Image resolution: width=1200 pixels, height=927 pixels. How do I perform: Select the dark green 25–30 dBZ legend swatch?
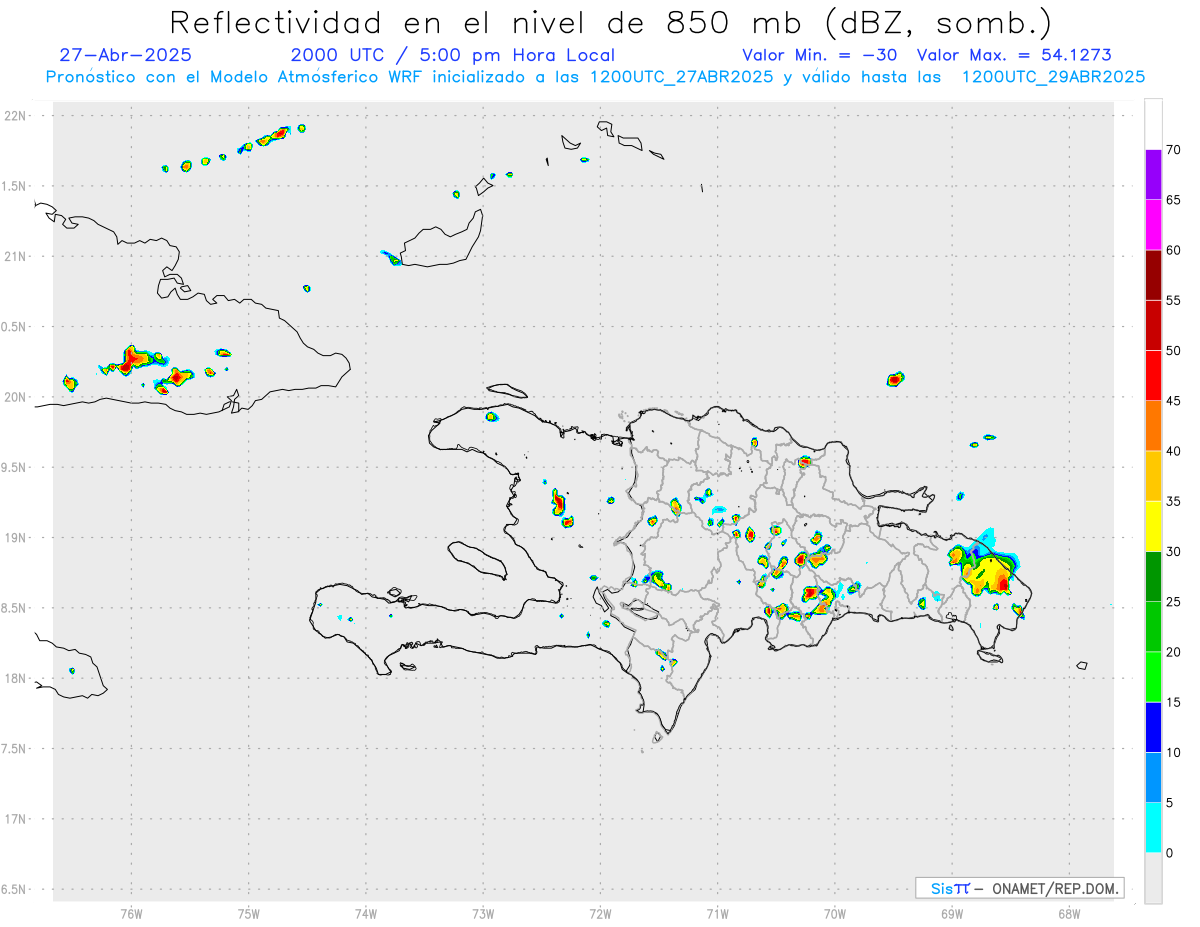(x=1153, y=577)
